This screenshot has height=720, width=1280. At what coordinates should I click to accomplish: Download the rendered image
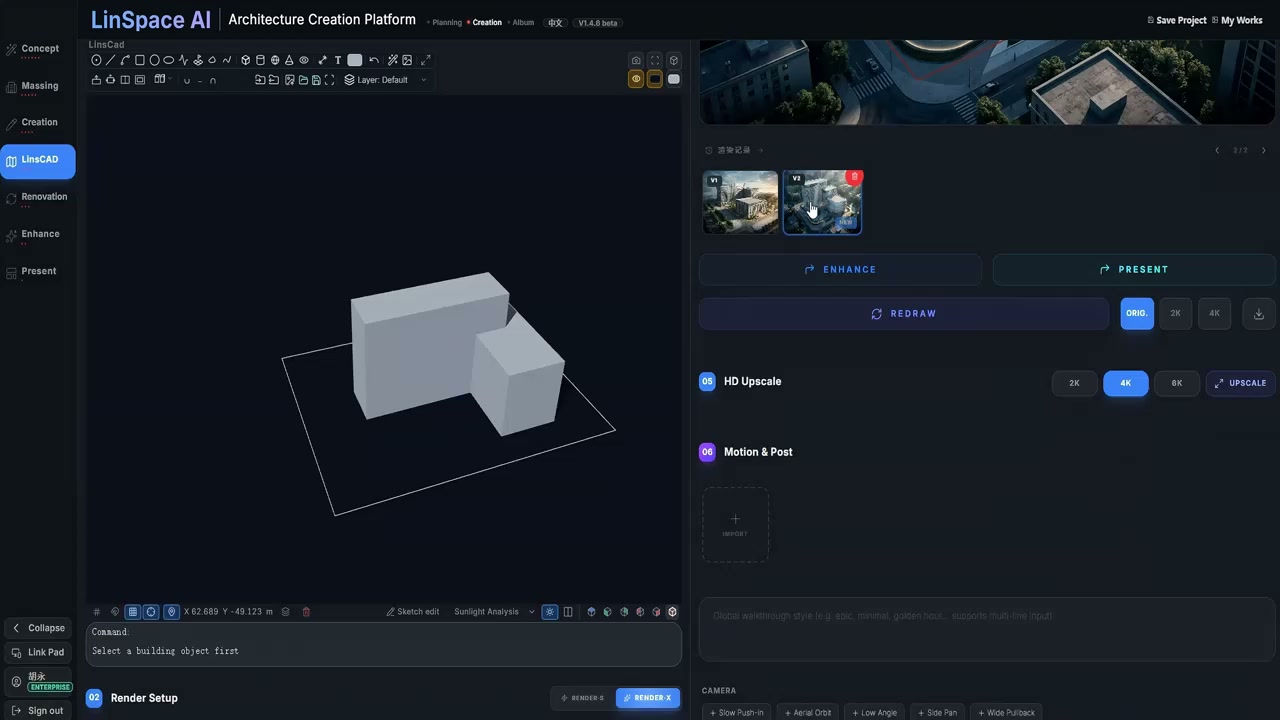[x=1259, y=314]
